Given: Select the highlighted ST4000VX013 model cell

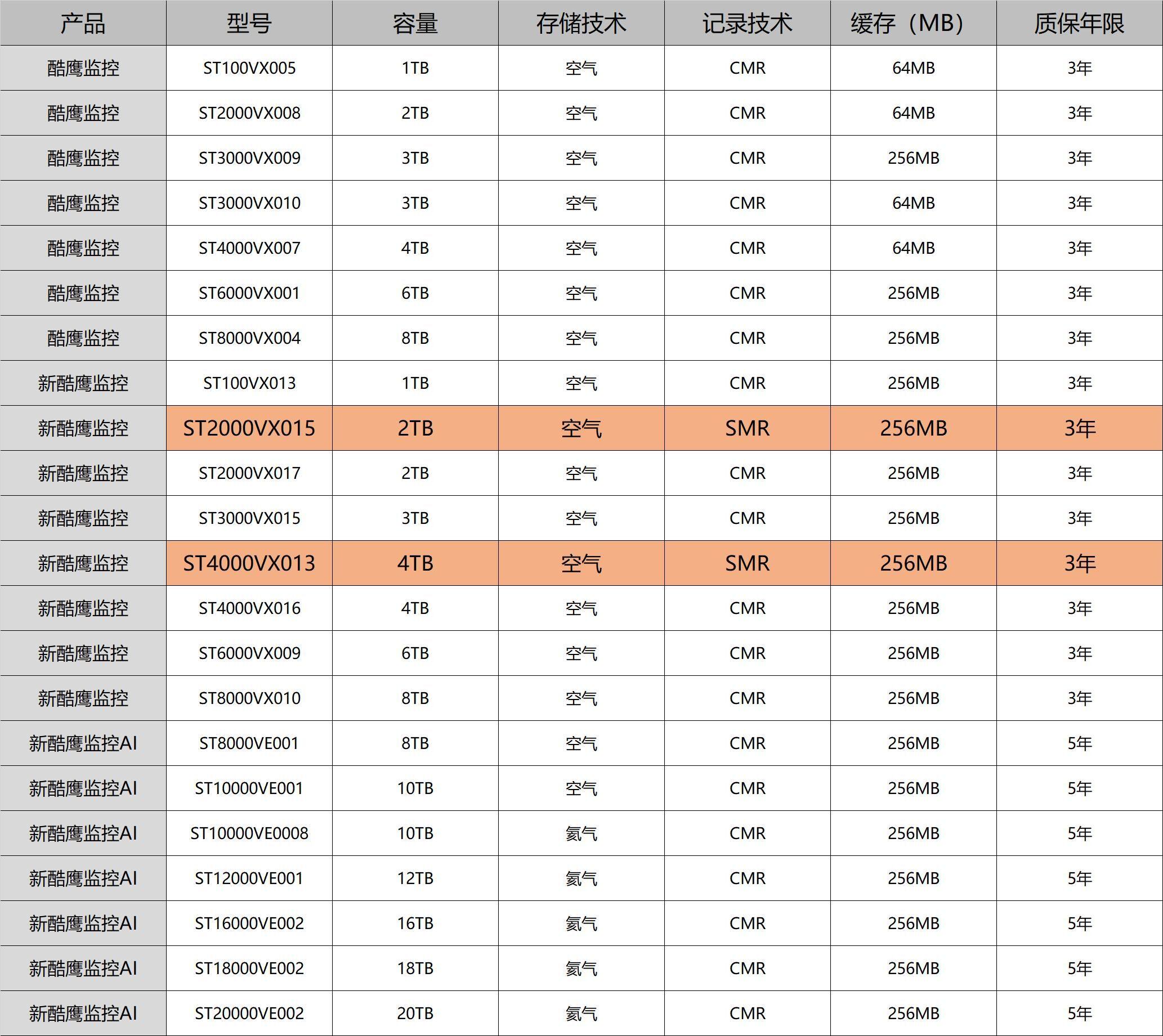Looking at the screenshot, I should 248,562.
